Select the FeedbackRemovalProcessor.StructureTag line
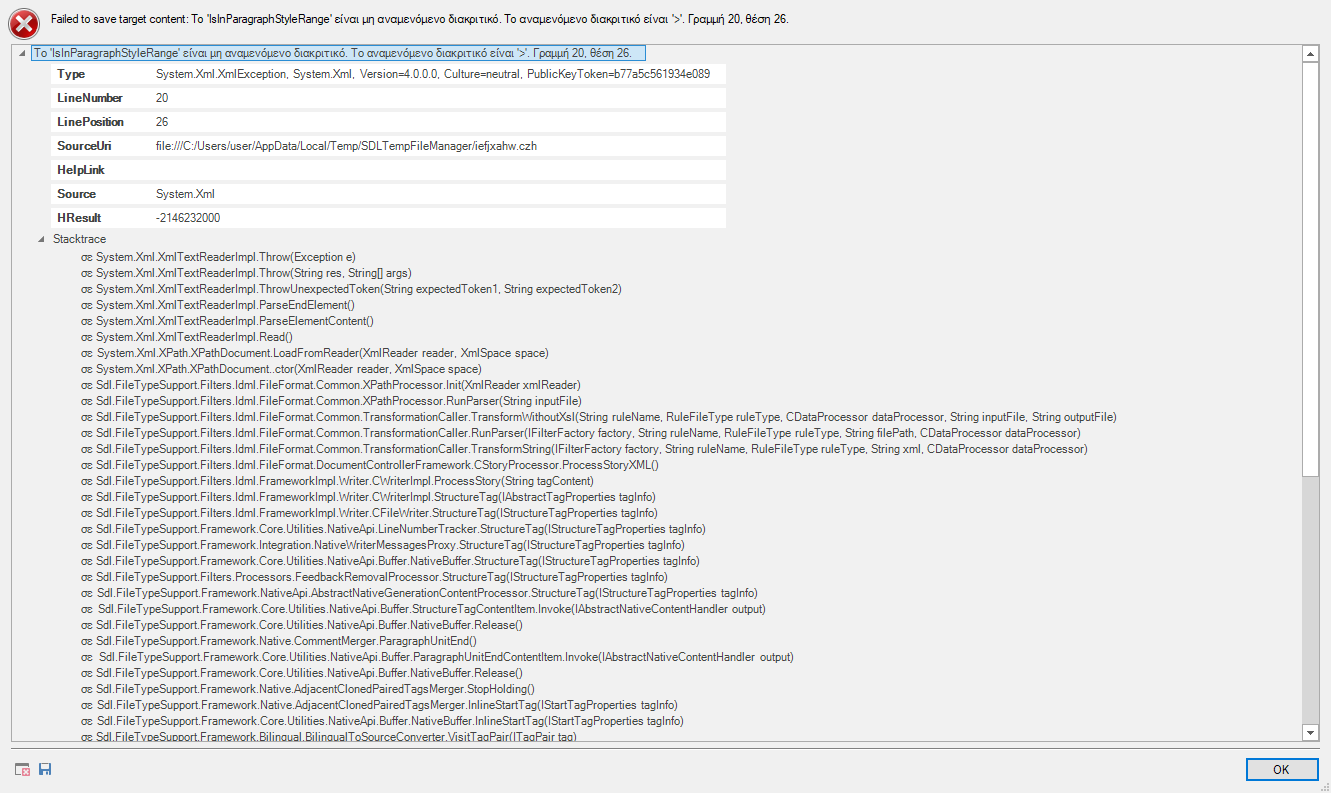The width and height of the screenshot is (1331, 793). pos(374,577)
